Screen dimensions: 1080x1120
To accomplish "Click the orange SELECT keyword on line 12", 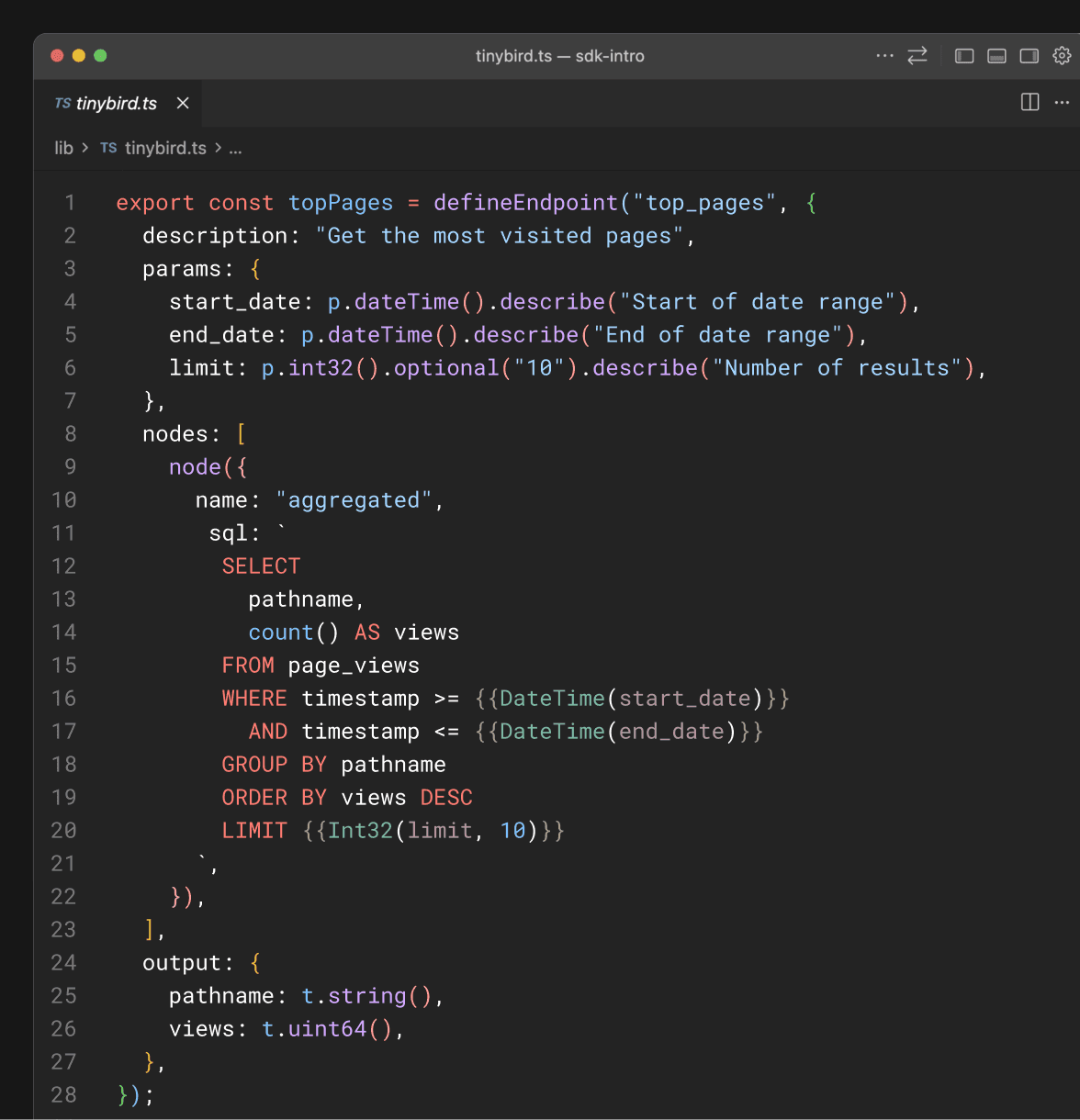I will (x=261, y=566).
